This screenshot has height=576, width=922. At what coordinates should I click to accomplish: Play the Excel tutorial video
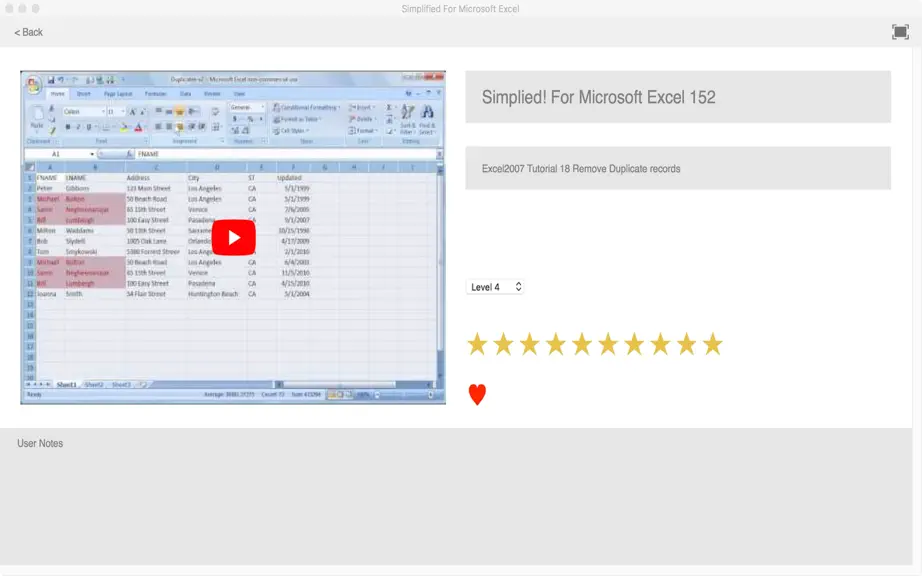click(233, 237)
